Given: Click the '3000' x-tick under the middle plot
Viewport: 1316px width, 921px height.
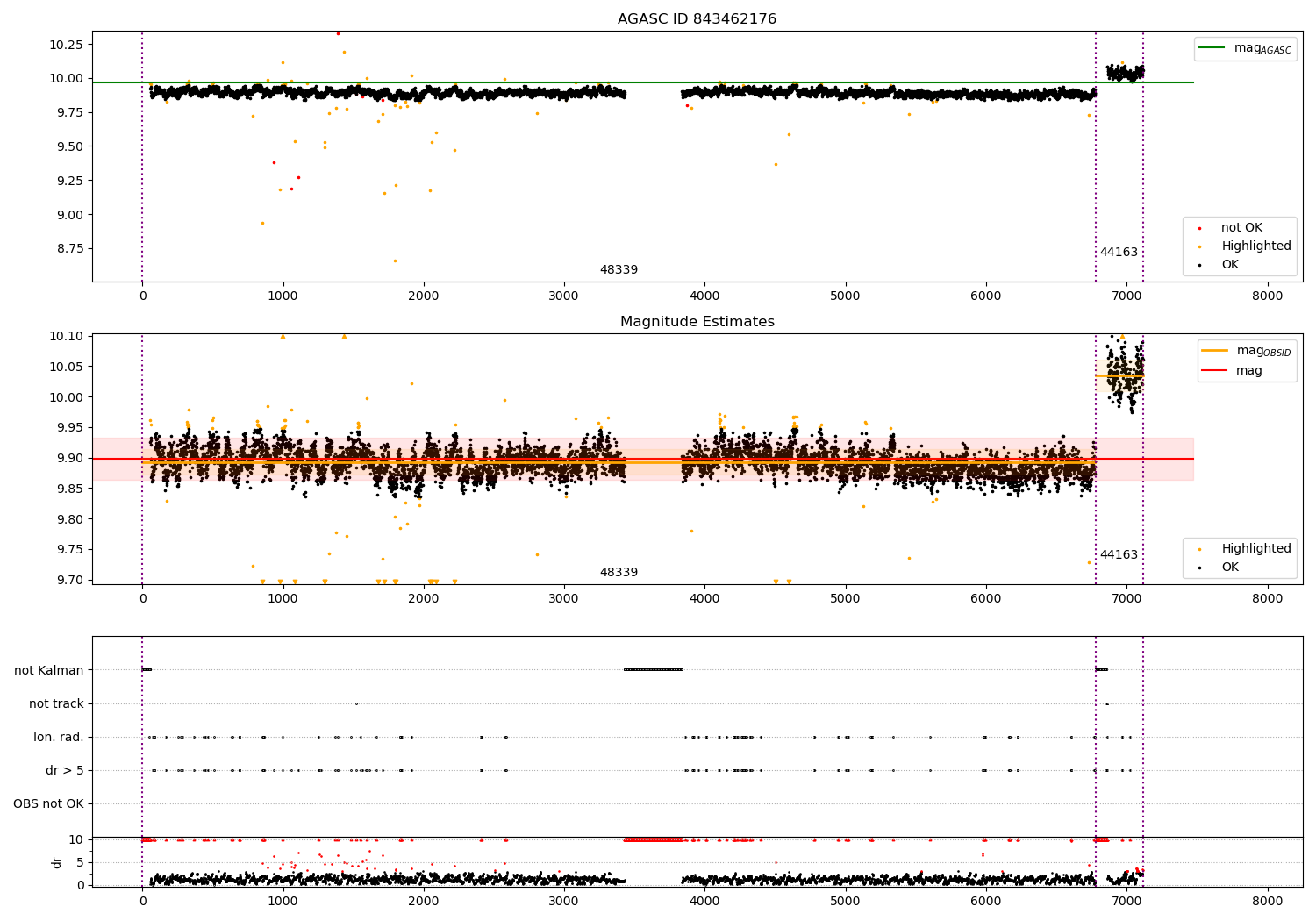Looking at the screenshot, I should [x=564, y=599].
